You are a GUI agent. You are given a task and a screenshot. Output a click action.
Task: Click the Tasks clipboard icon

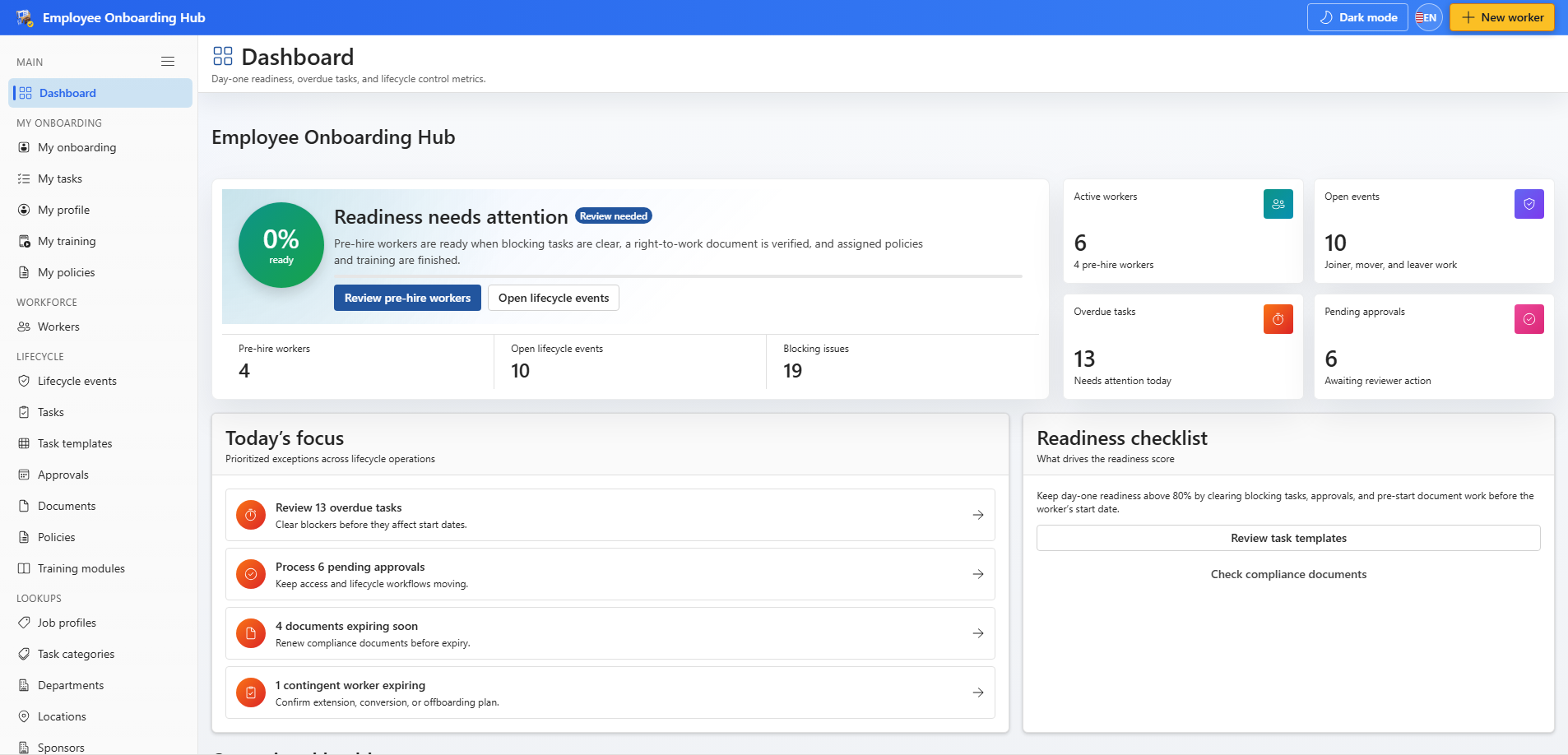(24, 412)
